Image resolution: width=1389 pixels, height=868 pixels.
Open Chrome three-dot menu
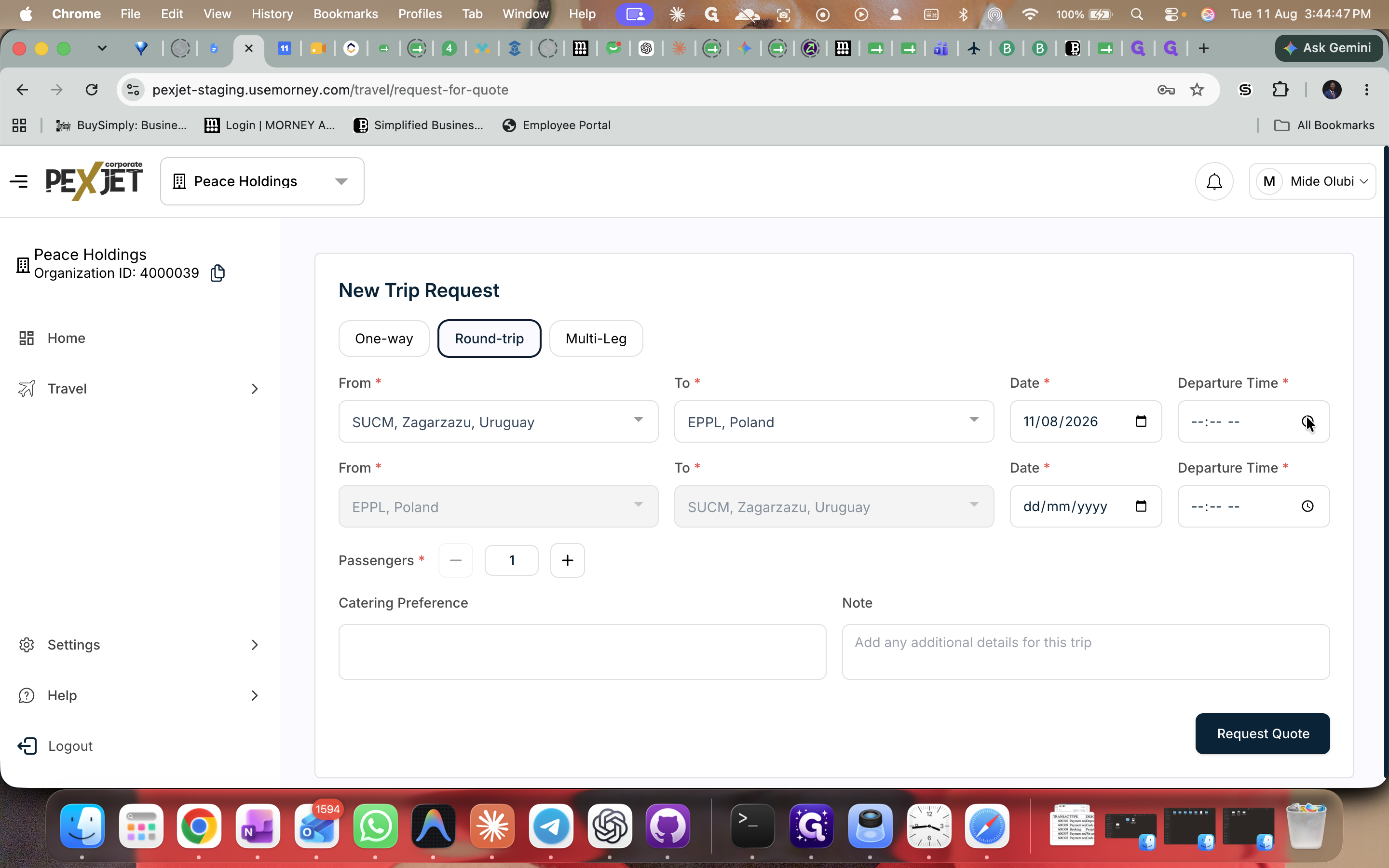(x=1367, y=90)
